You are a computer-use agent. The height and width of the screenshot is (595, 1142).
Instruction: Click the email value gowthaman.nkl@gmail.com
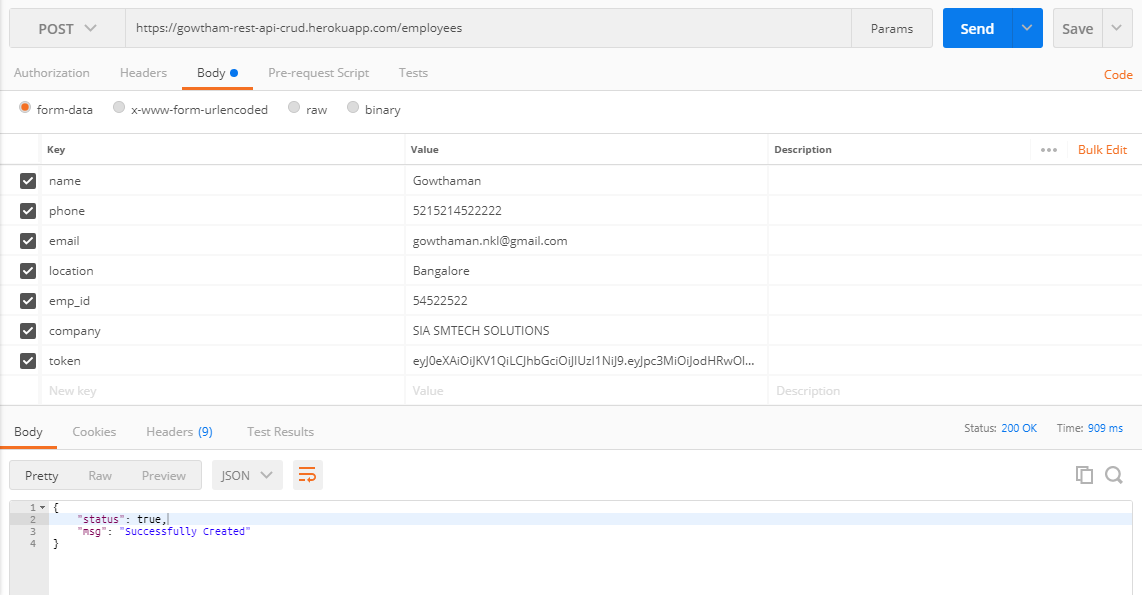489,240
